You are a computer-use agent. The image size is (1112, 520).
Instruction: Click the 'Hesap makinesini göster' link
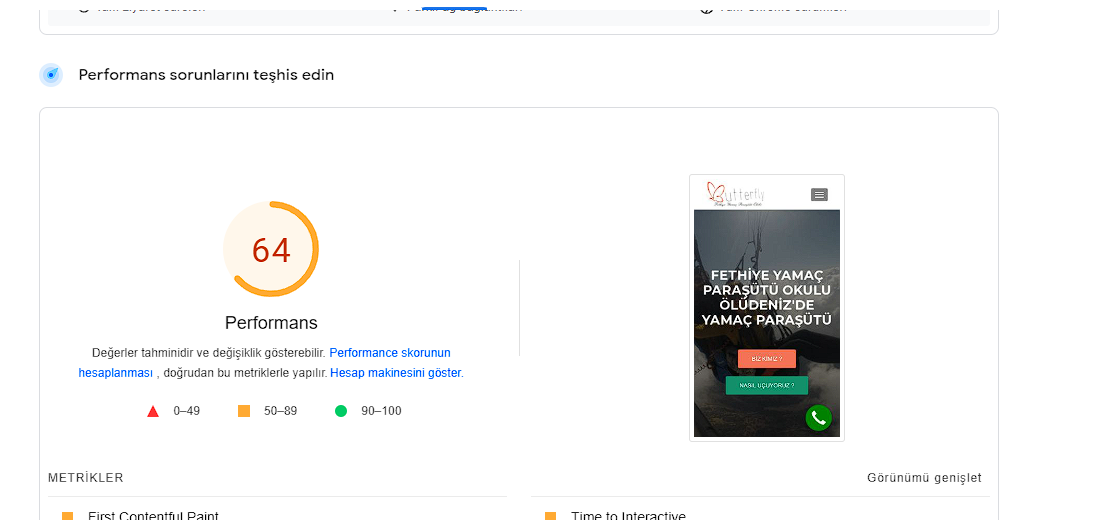click(x=396, y=372)
